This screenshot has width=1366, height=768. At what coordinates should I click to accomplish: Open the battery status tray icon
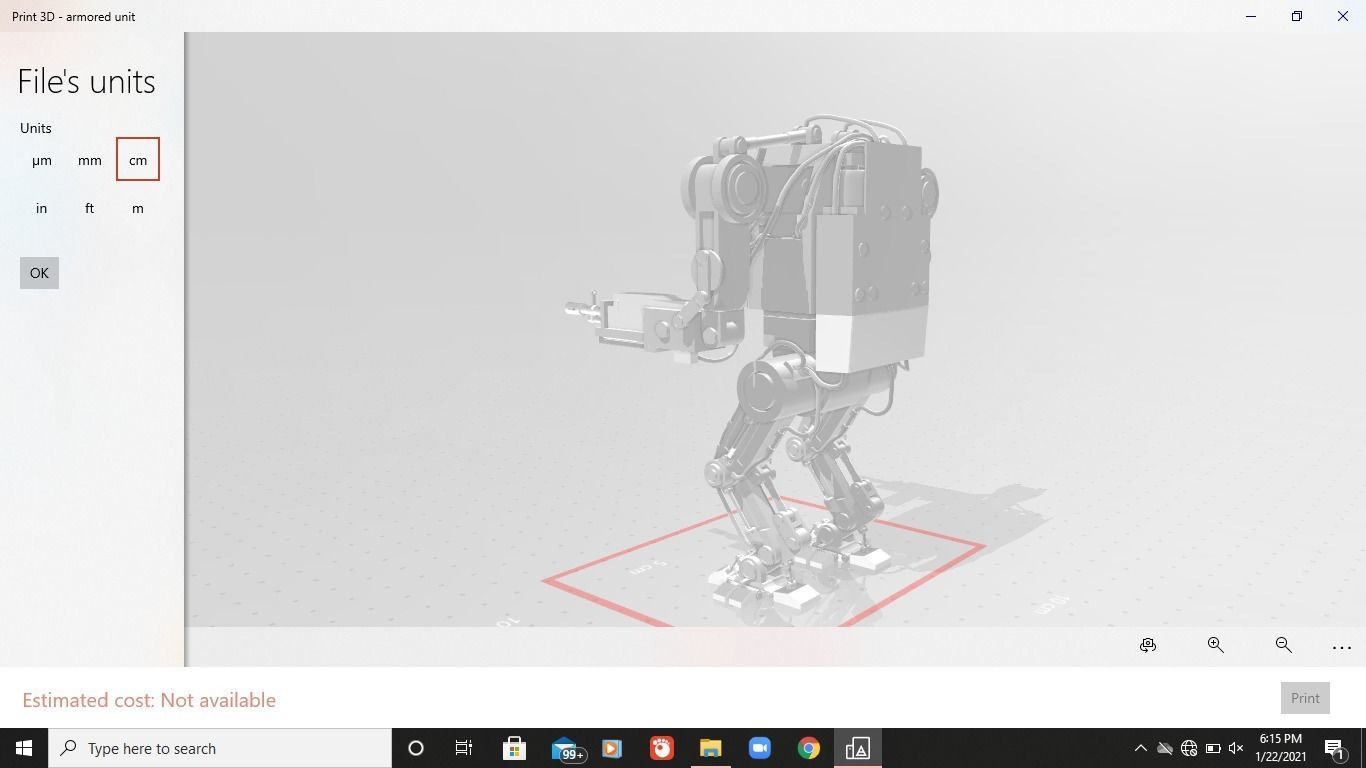pos(1213,748)
